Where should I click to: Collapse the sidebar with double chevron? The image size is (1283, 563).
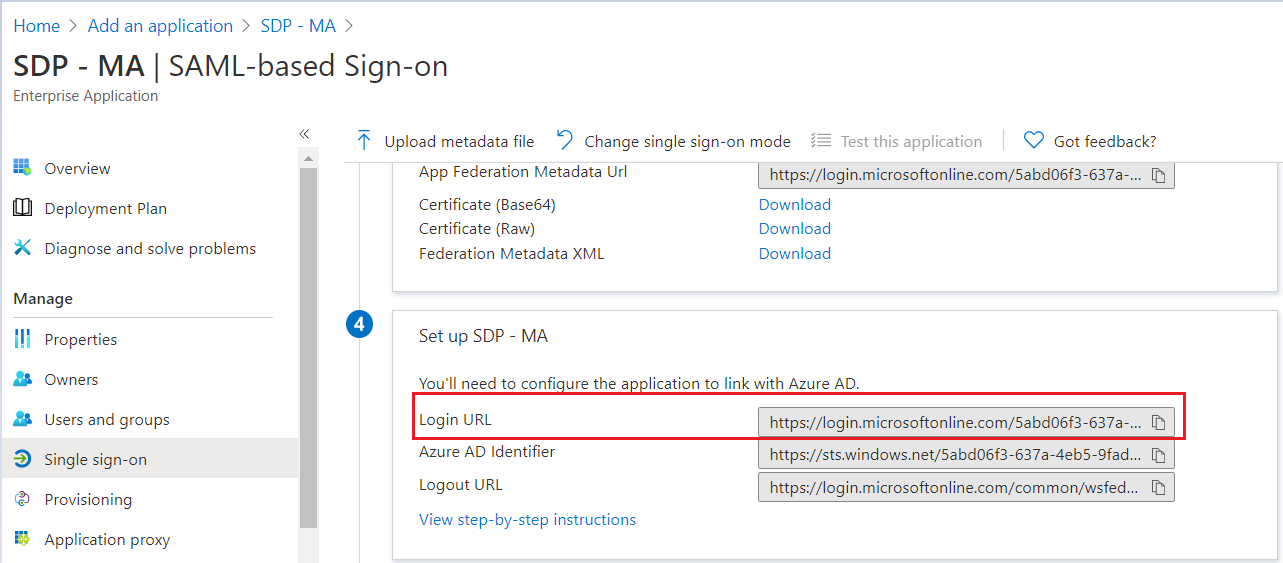(x=304, y=133)
